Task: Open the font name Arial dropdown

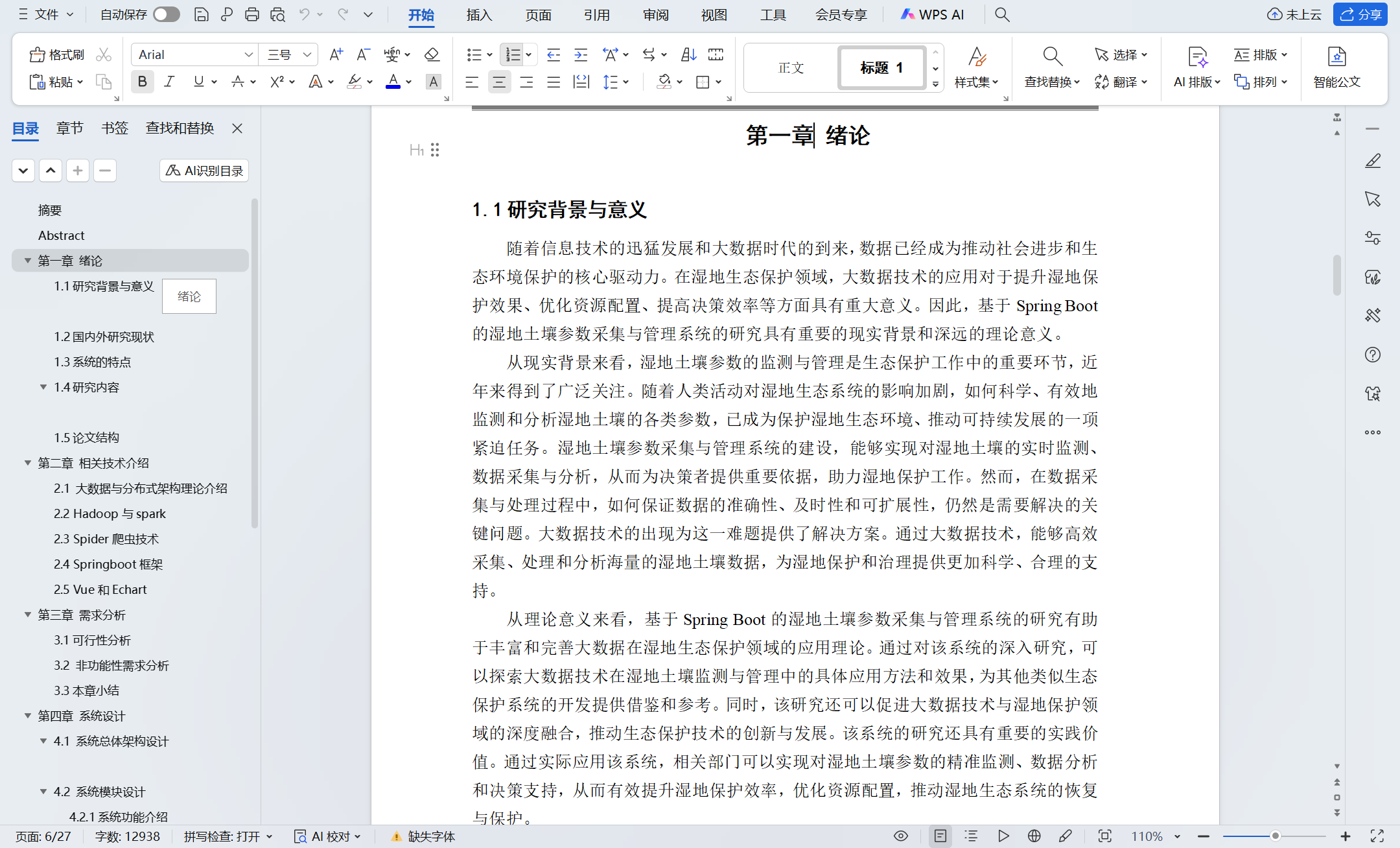Action: pos(248,55)
